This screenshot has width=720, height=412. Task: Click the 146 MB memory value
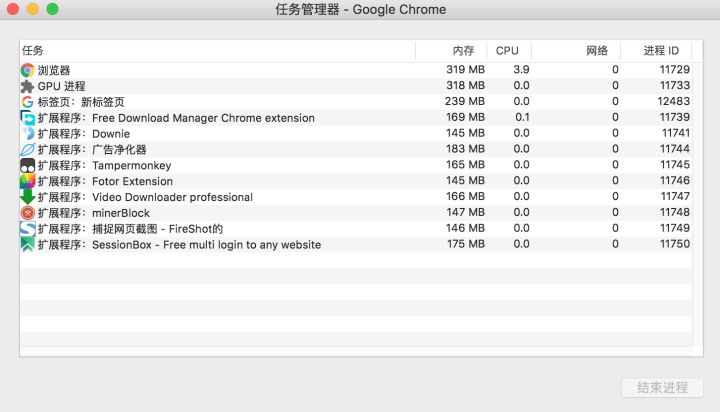pyautogui.click(x=465, y=228)
